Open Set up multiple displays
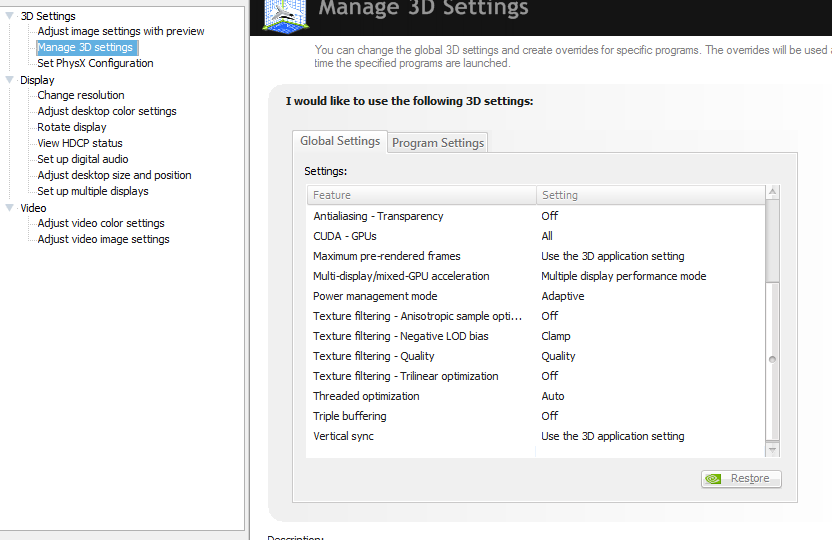This screenshot has width=832, height=540. click(93, 190)
